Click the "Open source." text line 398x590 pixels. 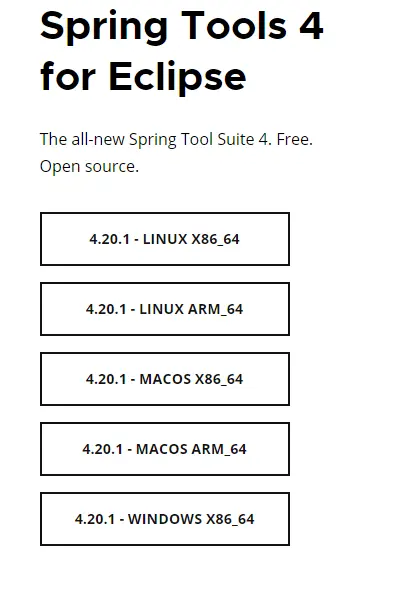90,166
